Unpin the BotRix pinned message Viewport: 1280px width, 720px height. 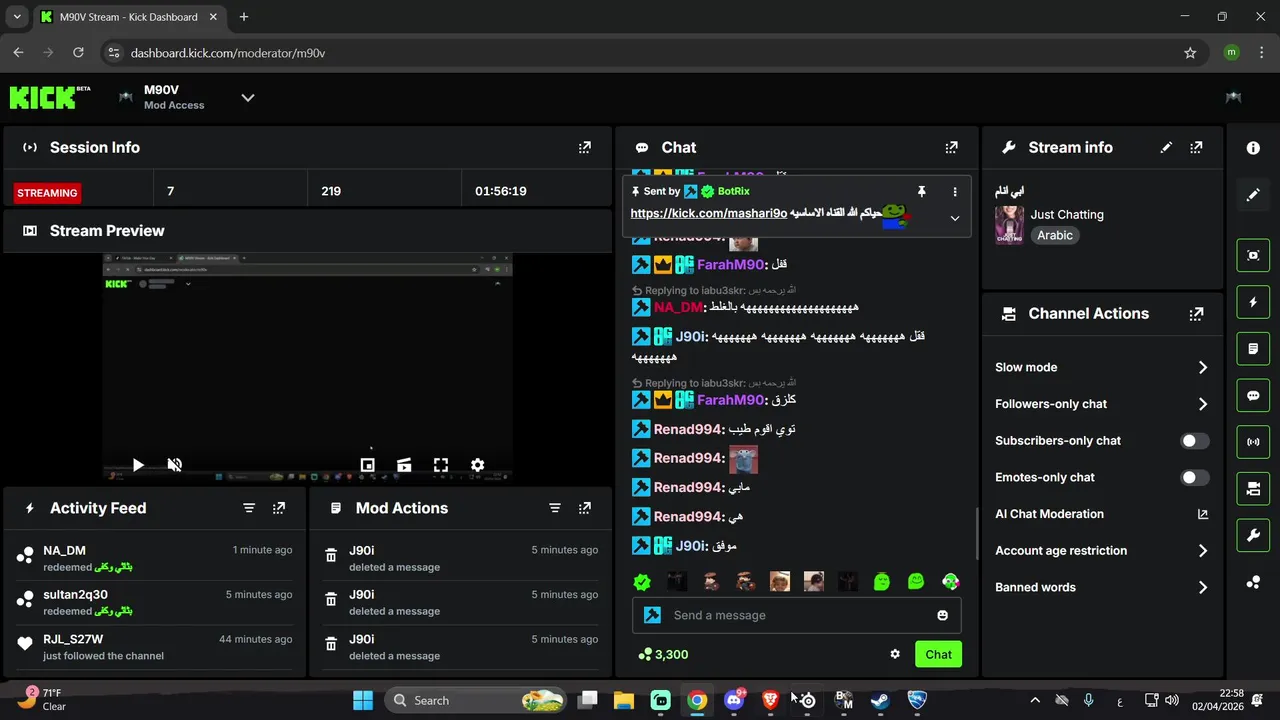tap(922, 191)
